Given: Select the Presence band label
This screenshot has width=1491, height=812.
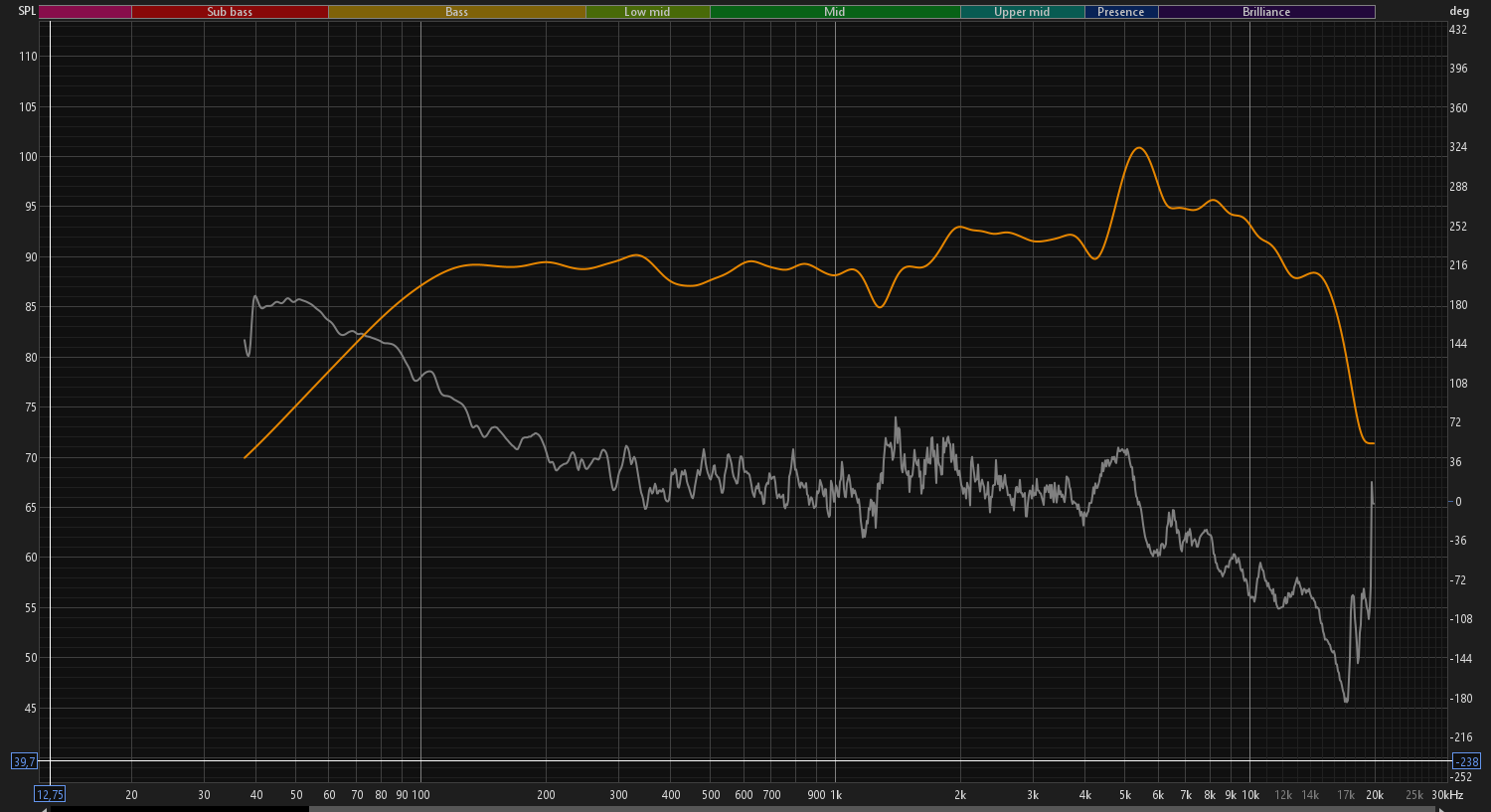Looking at the screenshot, I should [1121, 12].
